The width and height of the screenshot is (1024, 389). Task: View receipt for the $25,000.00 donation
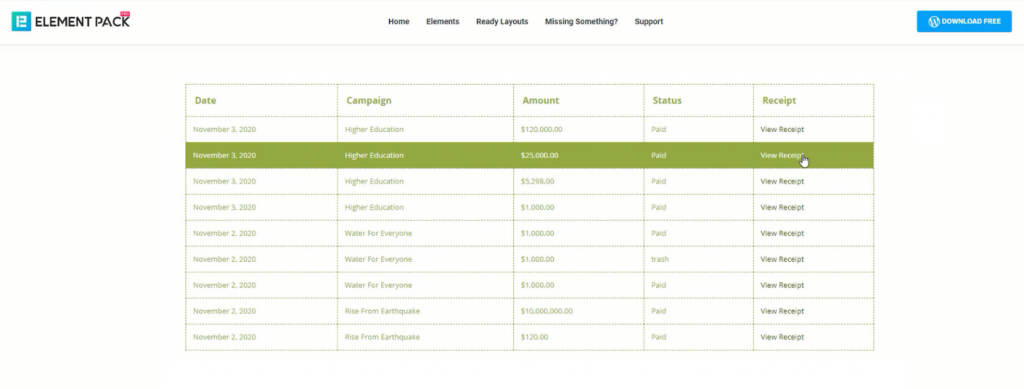pyautogui.click(x=782, y=155)
